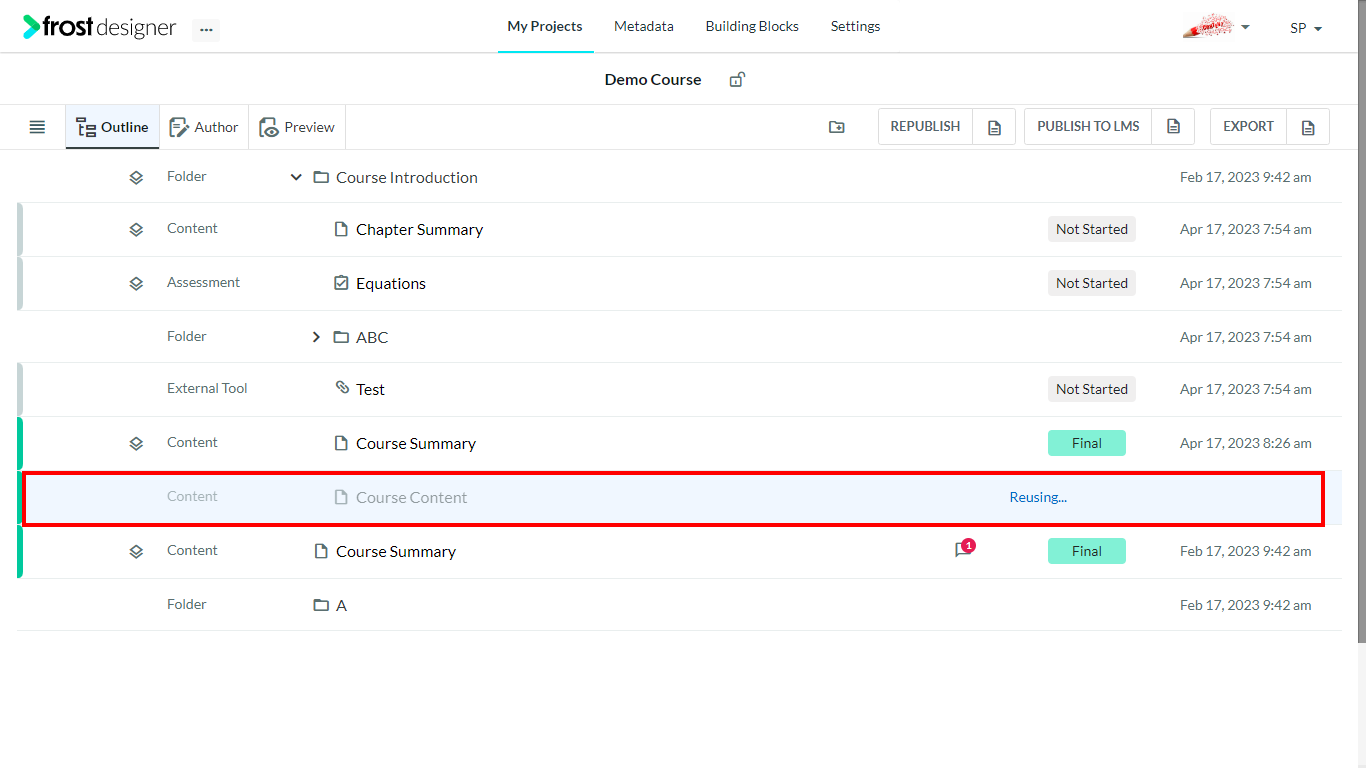
Task: Open the document icon beside EXPORT
Action: pos(1308,127)
